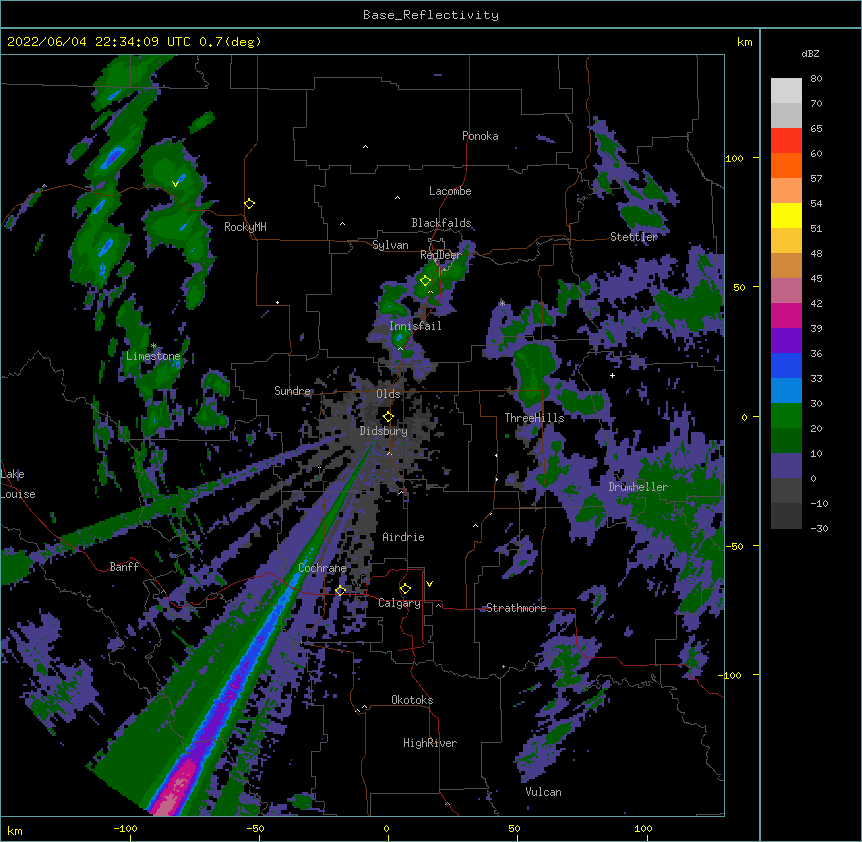Image resolution: width=862 pixels, height=842 pixels.
Task: Click the Drumheller label
Action: [638, 487]
